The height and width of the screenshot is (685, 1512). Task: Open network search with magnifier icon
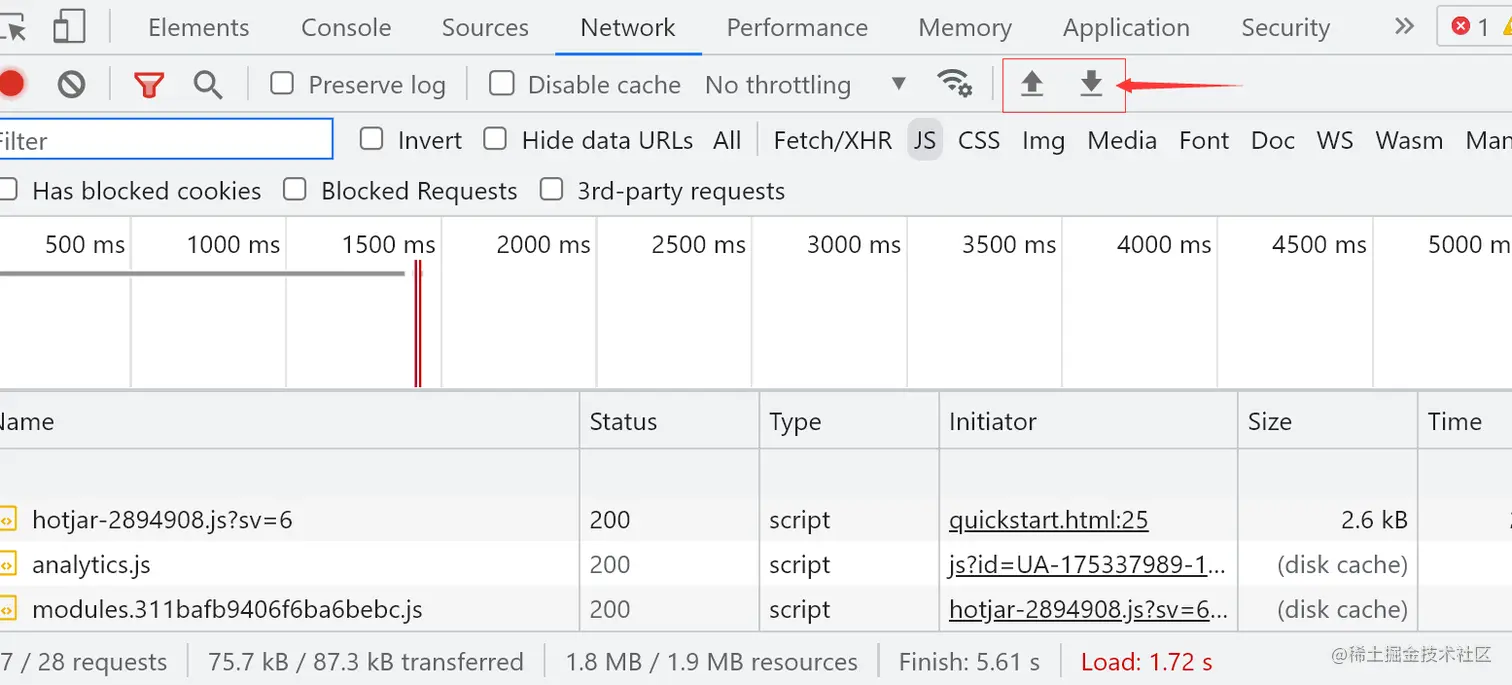(x=208, y=85)
